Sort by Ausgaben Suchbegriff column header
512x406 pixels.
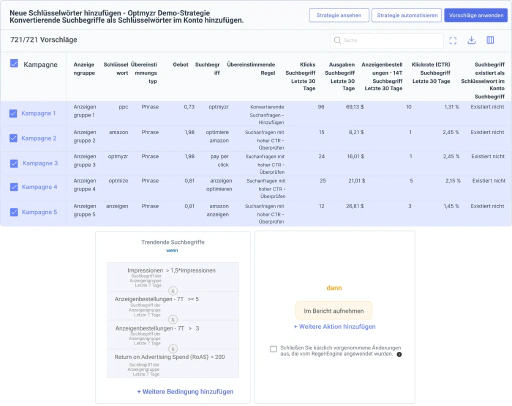(x=340, y=76)
